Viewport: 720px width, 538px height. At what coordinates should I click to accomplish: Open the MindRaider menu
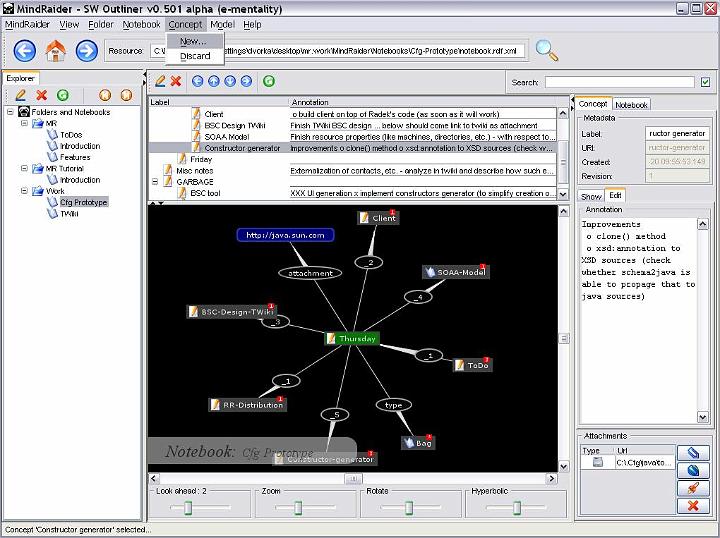[x=27, y=24]
